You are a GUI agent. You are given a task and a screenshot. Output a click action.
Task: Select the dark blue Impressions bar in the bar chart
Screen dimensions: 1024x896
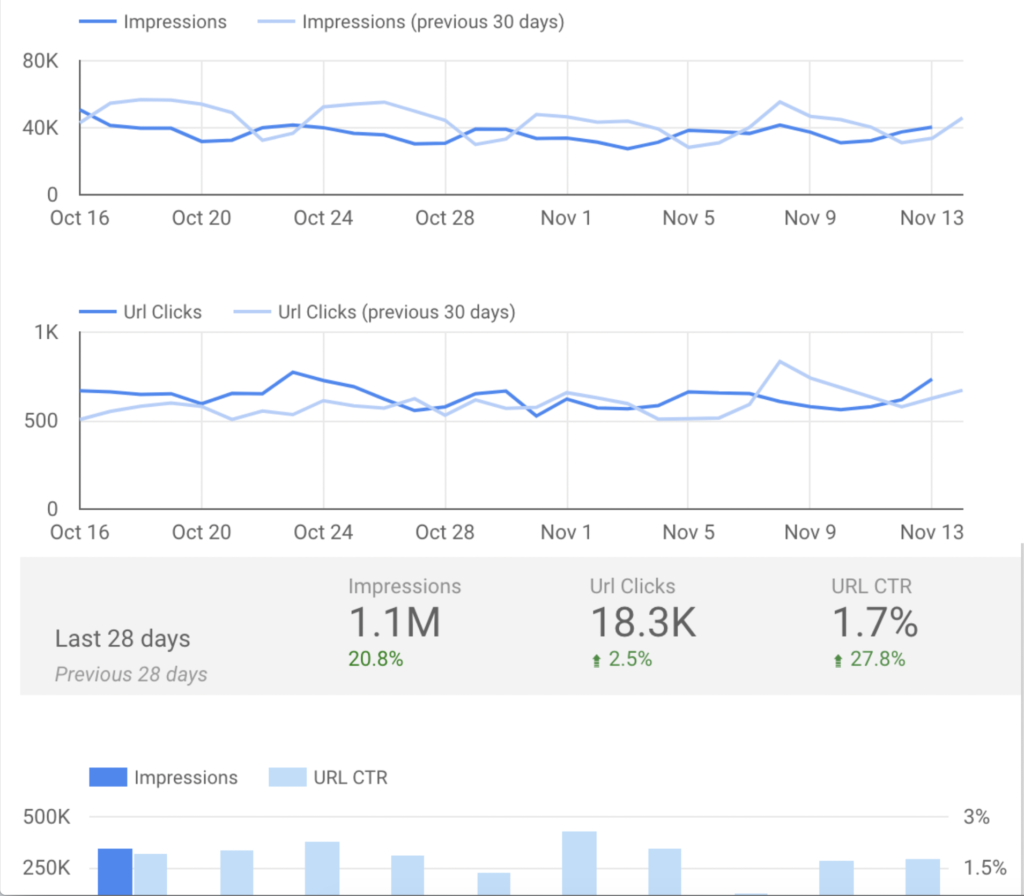tap(115, 872)
